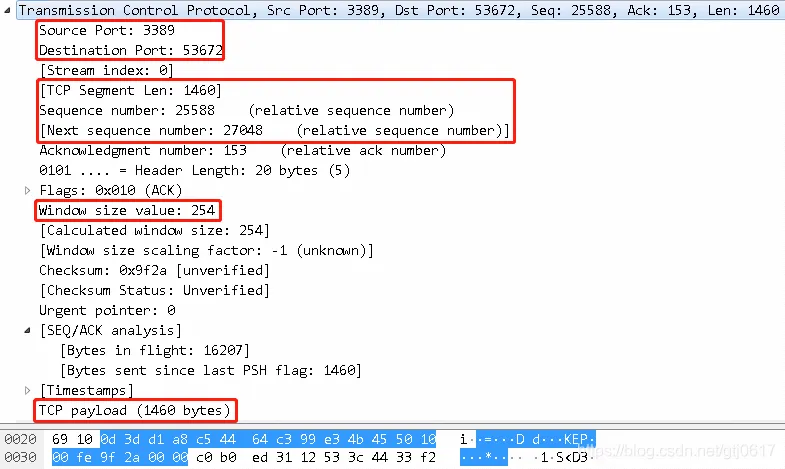Expand the [Timestamps] node
This screenshot has width=785, height=469.
[28, 390]
